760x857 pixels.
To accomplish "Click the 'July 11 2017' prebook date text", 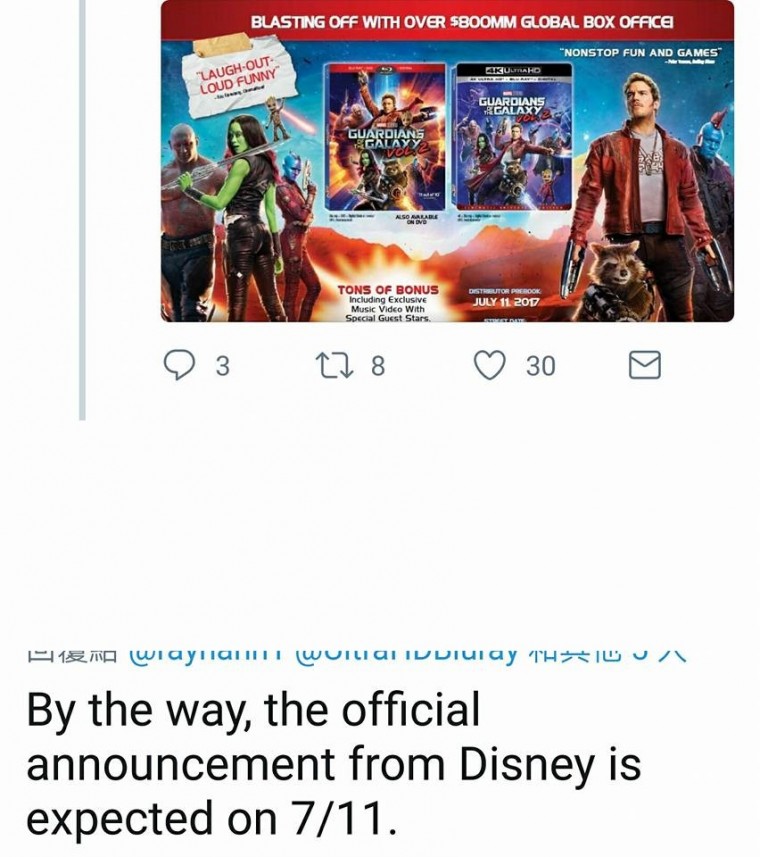I will tap(505, 302).
